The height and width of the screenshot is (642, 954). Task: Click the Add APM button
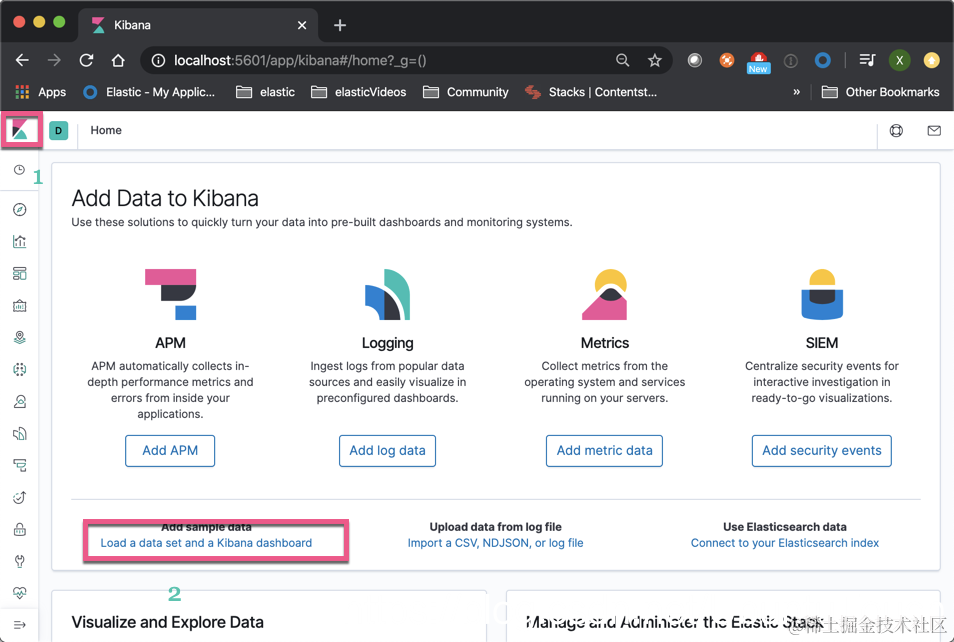pos(170,450)
